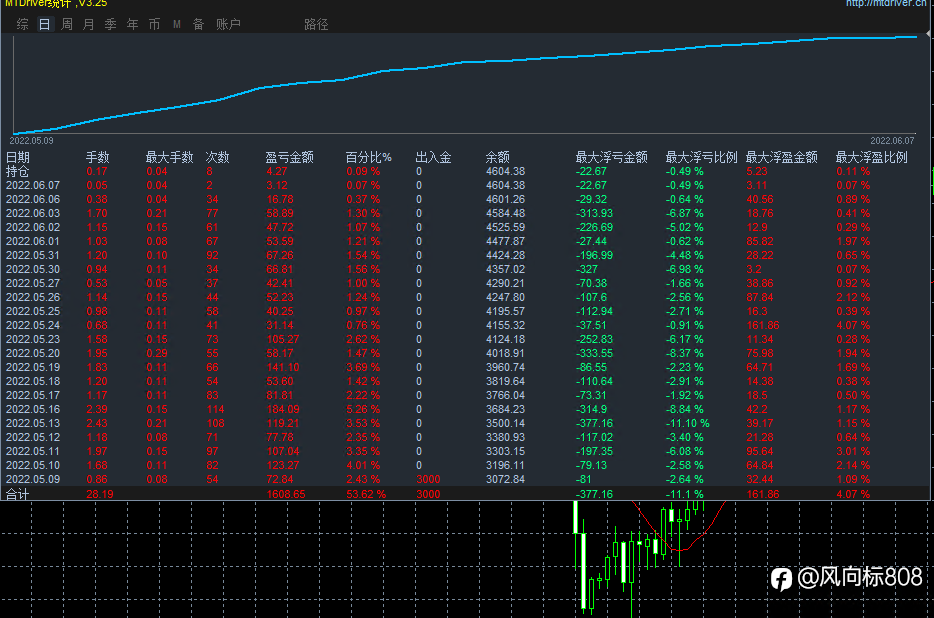Image resolution: width=934 pixels, height=618 pixels.
Task: Click balance 4604.38 in the 持仓 row
Action: click(505, 172)
